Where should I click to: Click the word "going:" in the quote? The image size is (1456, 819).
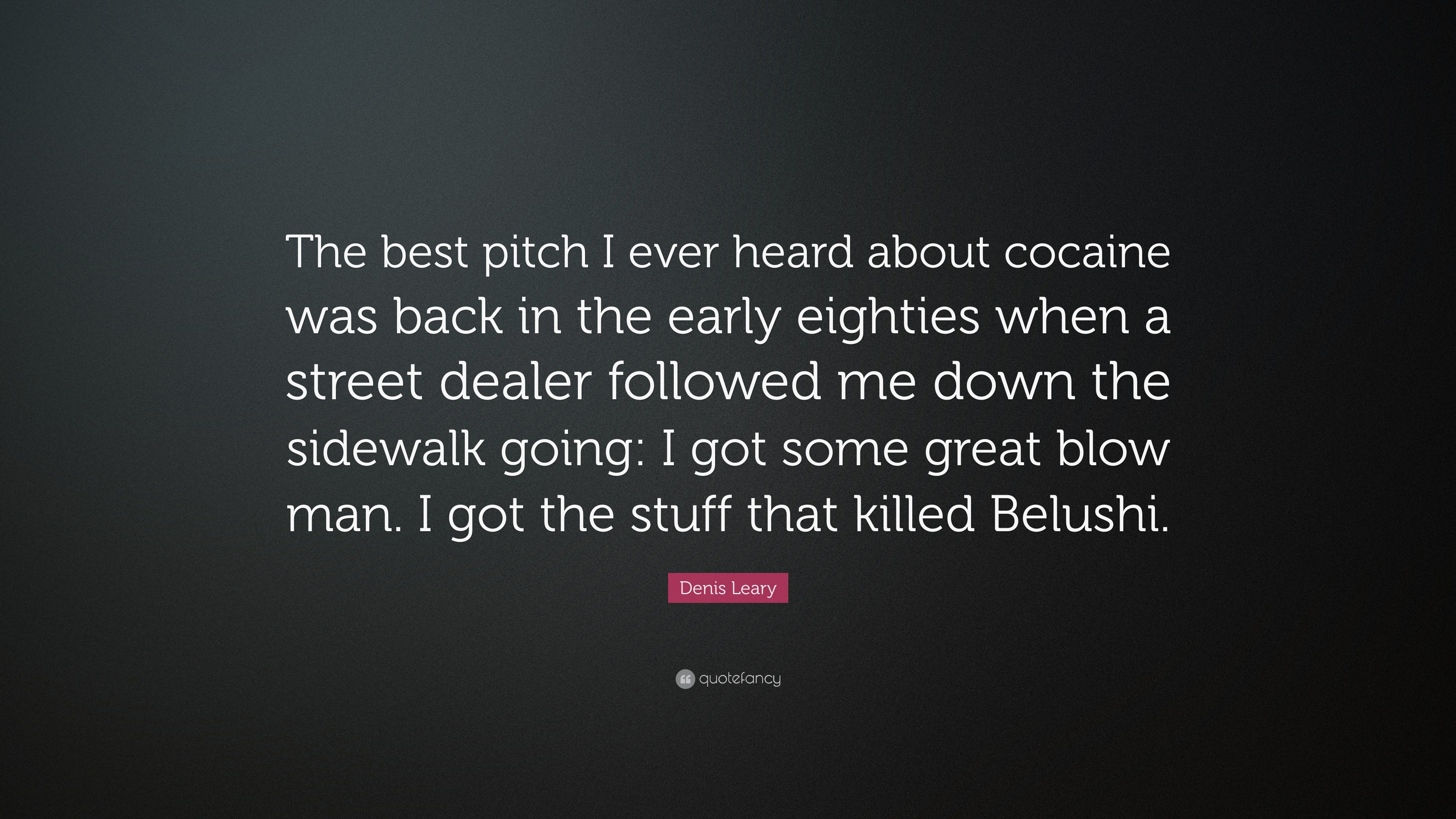pyautogui.click(x=573, y=450)
